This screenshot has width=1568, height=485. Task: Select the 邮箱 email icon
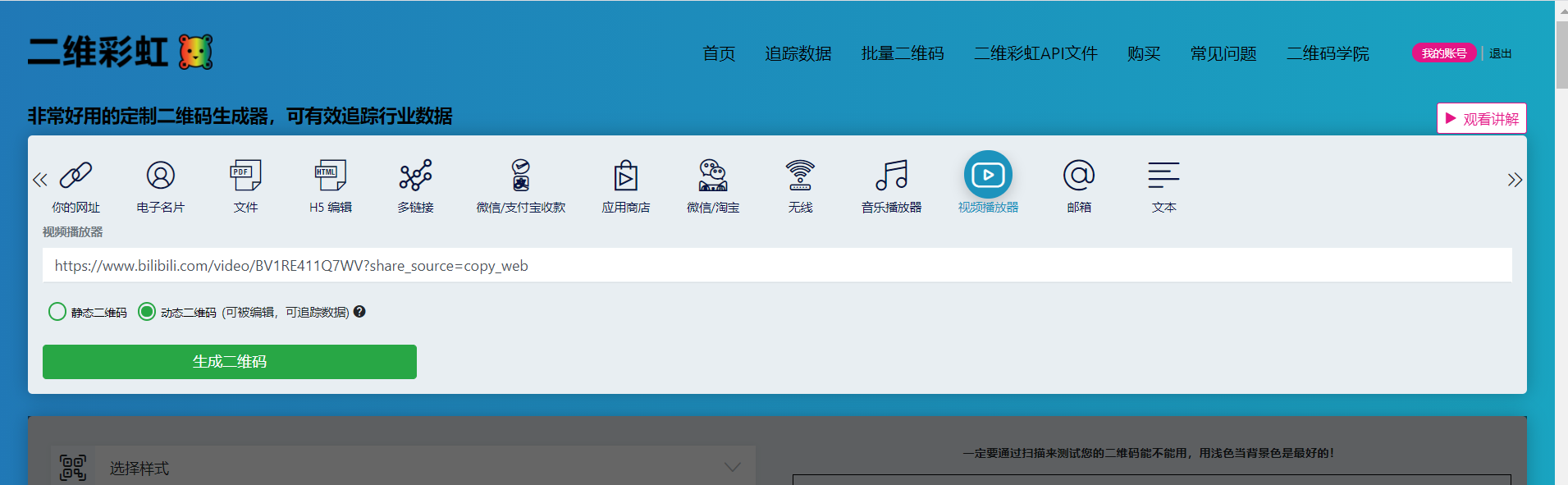click(1079, 175)
